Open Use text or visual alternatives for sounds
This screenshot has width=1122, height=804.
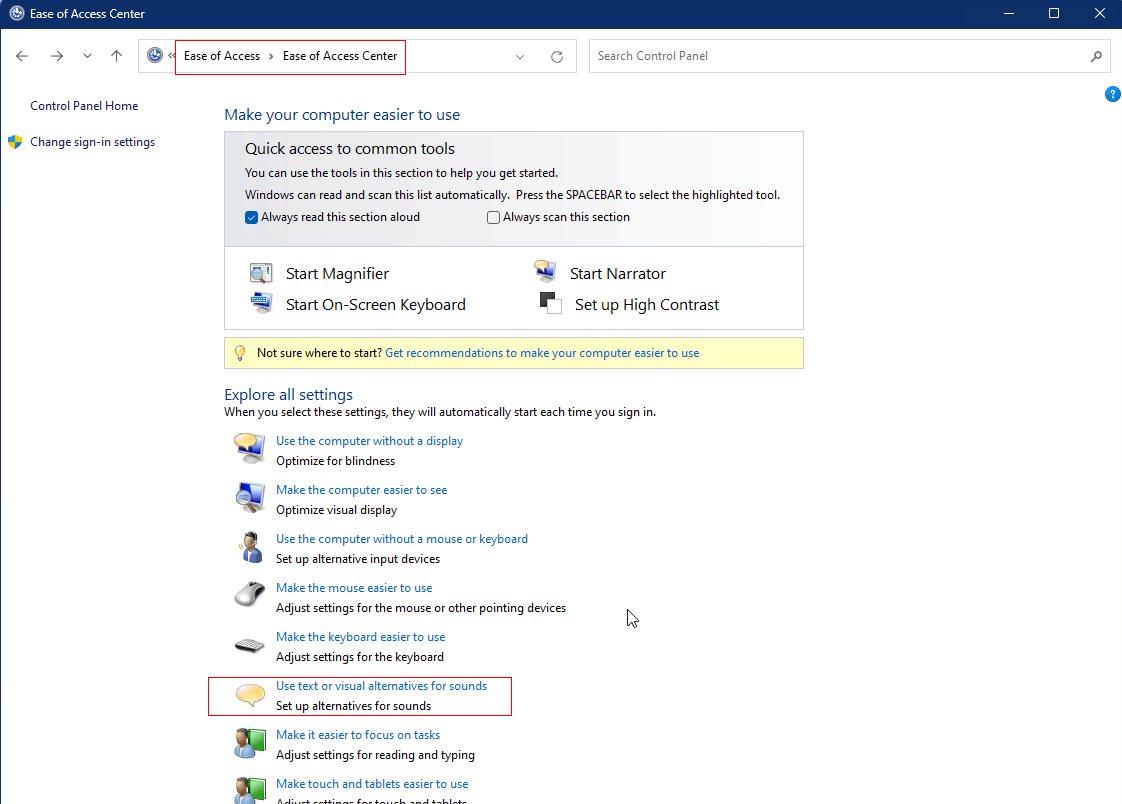tap(381, 686)
